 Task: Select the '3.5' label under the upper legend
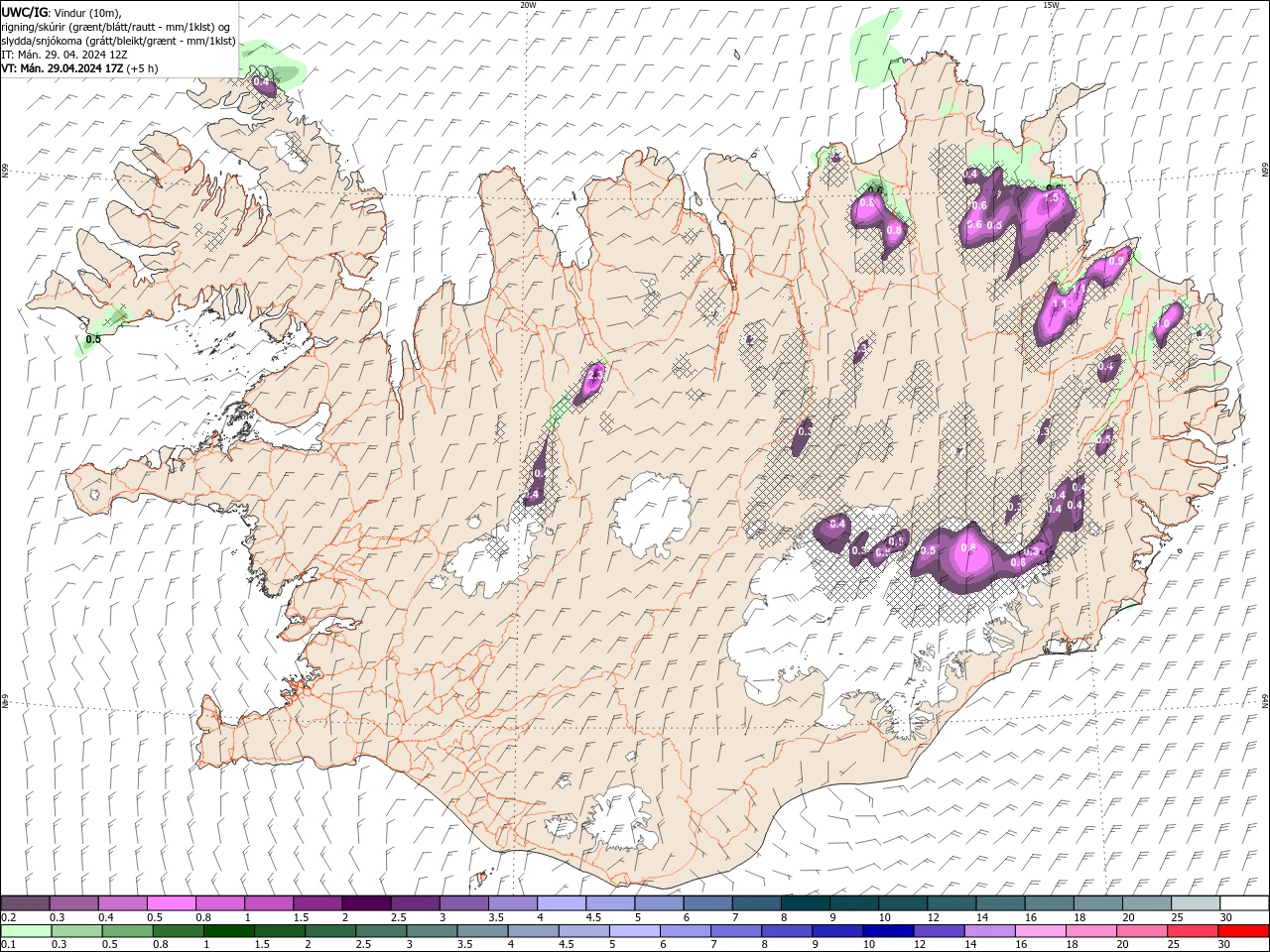coord(496,917)
